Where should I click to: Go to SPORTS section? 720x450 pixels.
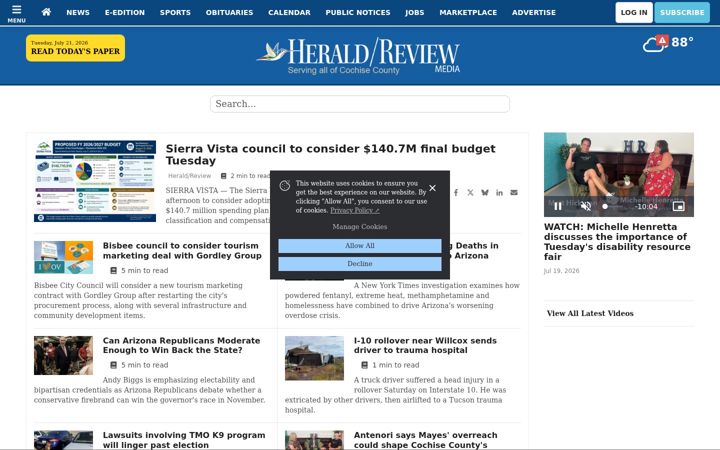[175, 12]
